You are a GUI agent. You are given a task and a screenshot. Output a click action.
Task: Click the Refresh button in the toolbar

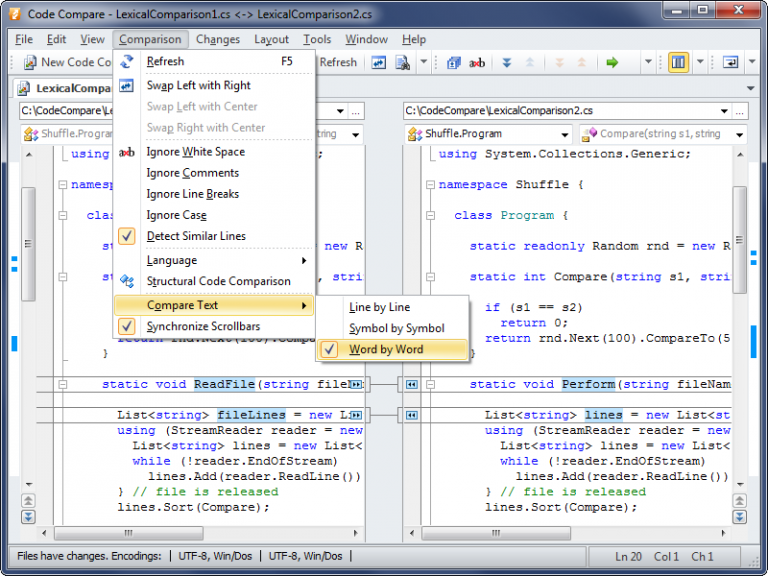click(x=337, y=62)
